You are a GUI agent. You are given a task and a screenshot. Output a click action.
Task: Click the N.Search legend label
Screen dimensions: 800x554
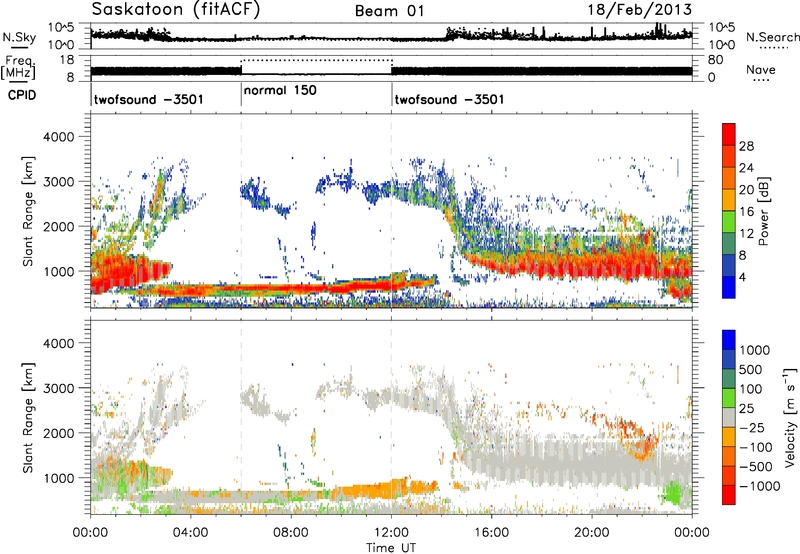click(772, 37)
